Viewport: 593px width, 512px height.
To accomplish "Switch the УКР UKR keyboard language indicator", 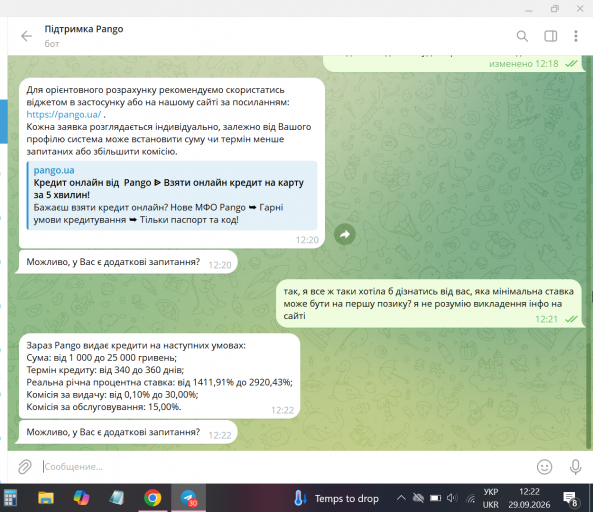I will click(491, 498).
